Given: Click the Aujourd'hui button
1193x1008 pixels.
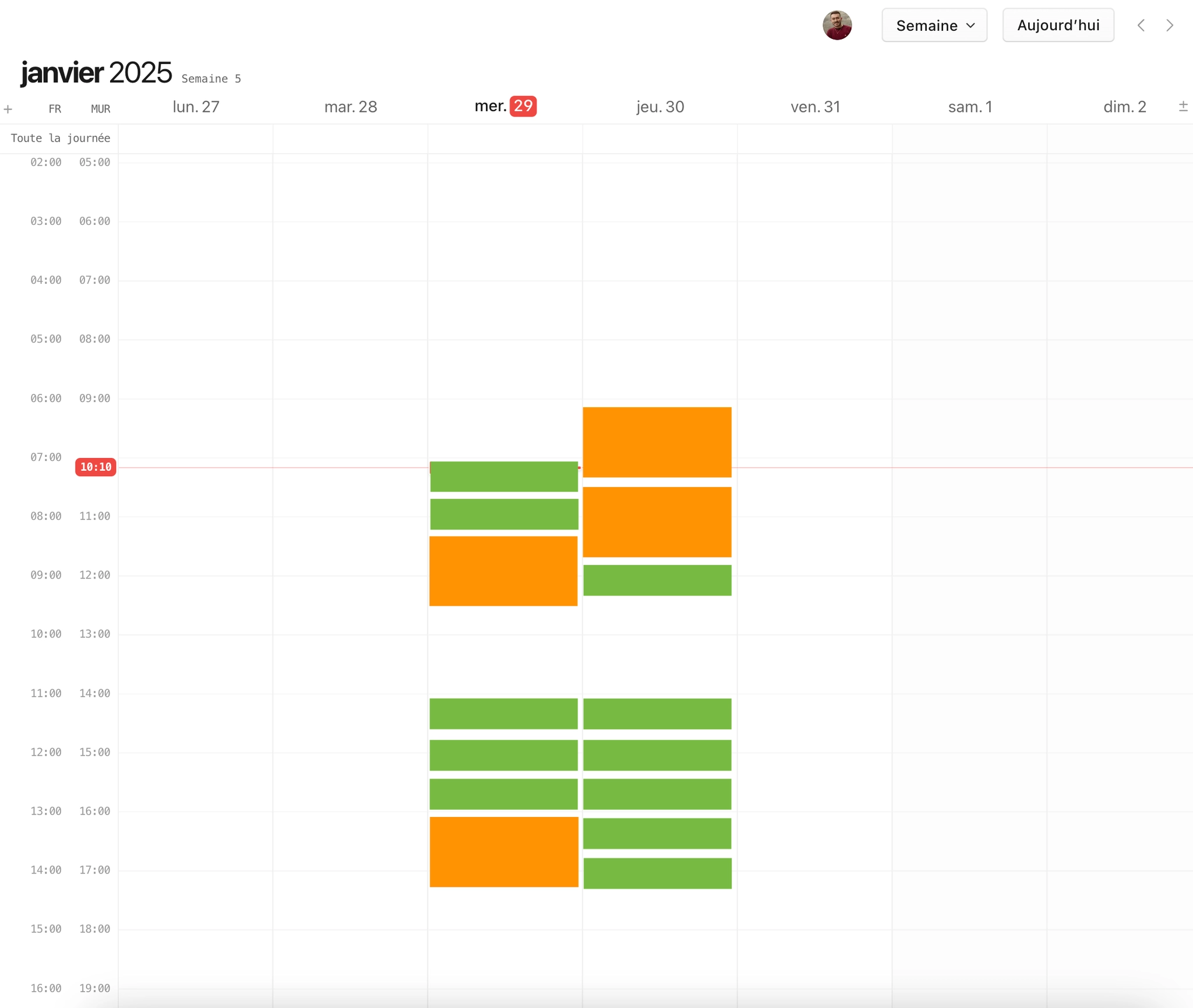Looking at the screenshot, I should [1057, 26].
